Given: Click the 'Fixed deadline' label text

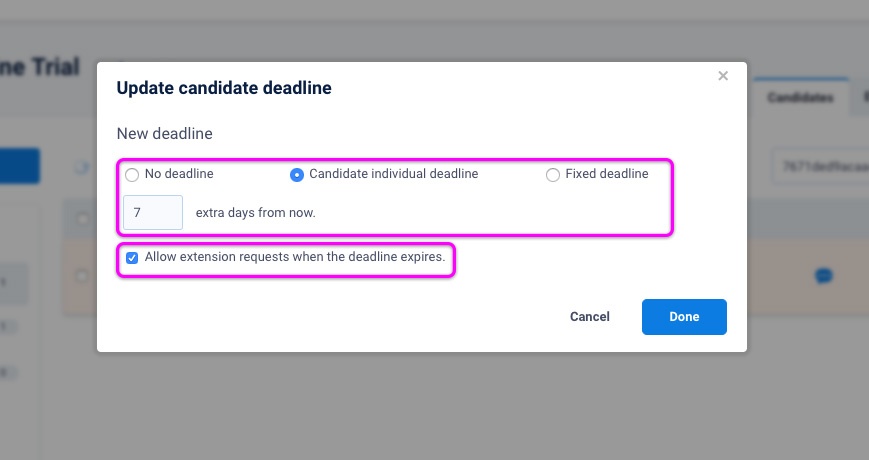Looking at the screenshot, I should coord(607,174).
